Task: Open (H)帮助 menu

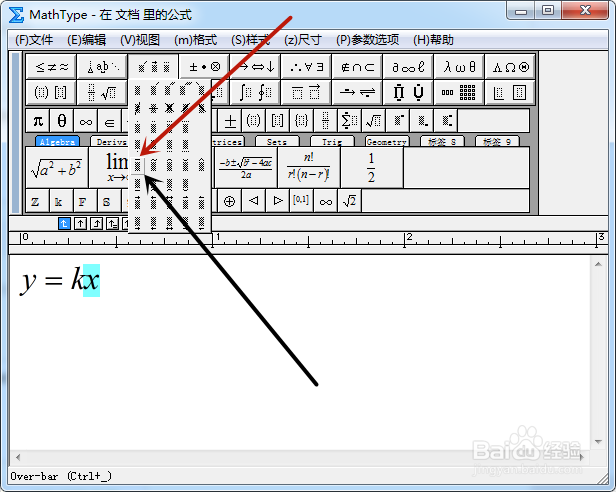Action: click(x=433, y=40)
